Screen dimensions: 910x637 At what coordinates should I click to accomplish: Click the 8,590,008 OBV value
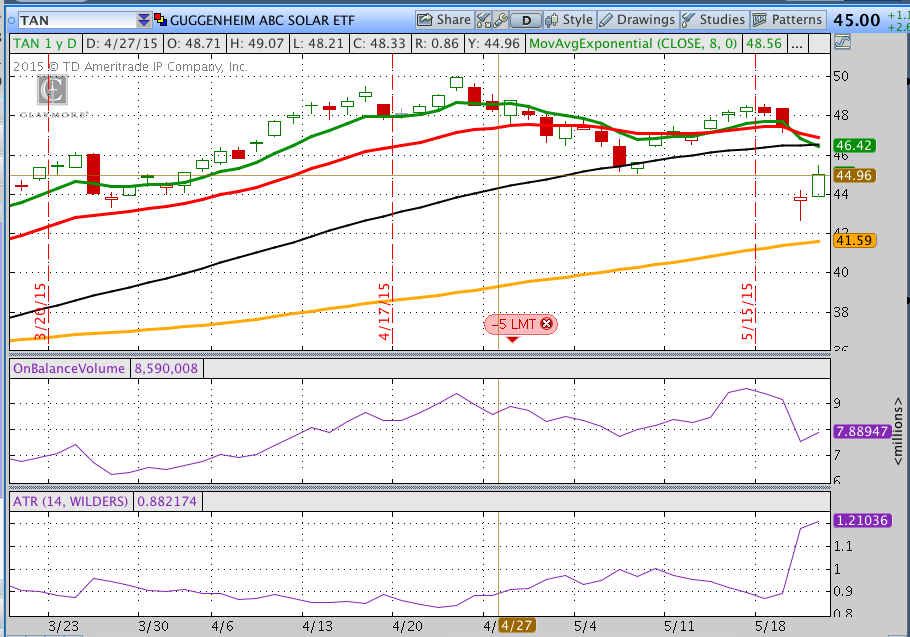pyautogui.click(x=166, y=368)
